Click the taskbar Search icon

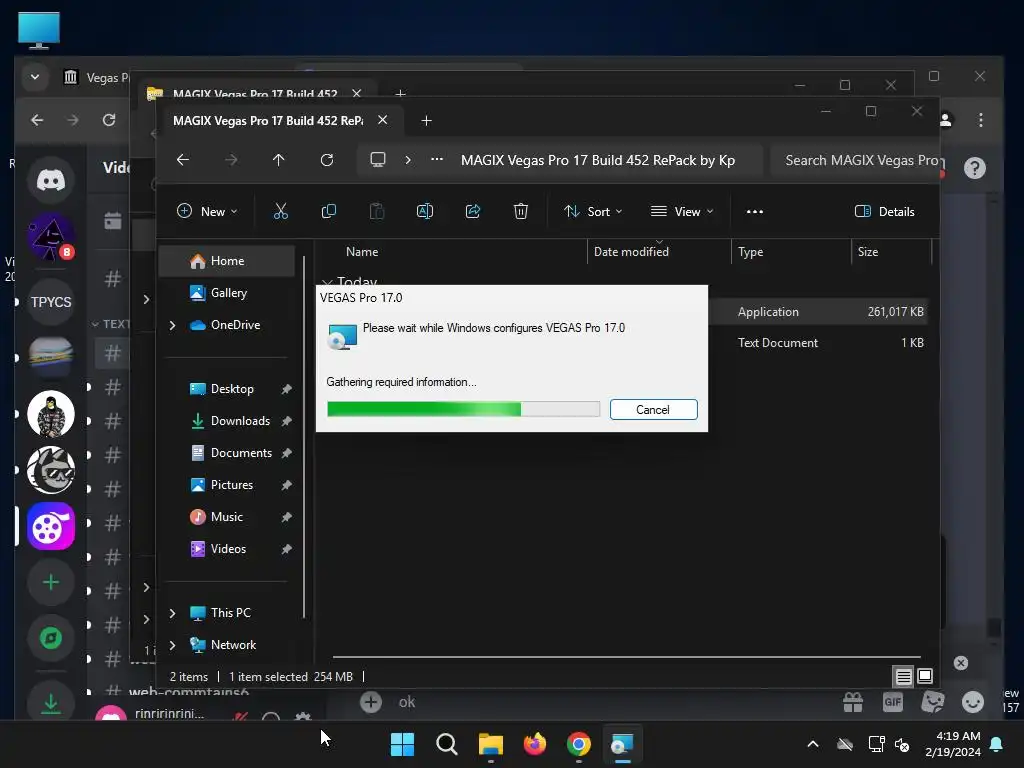click(447, 744)
